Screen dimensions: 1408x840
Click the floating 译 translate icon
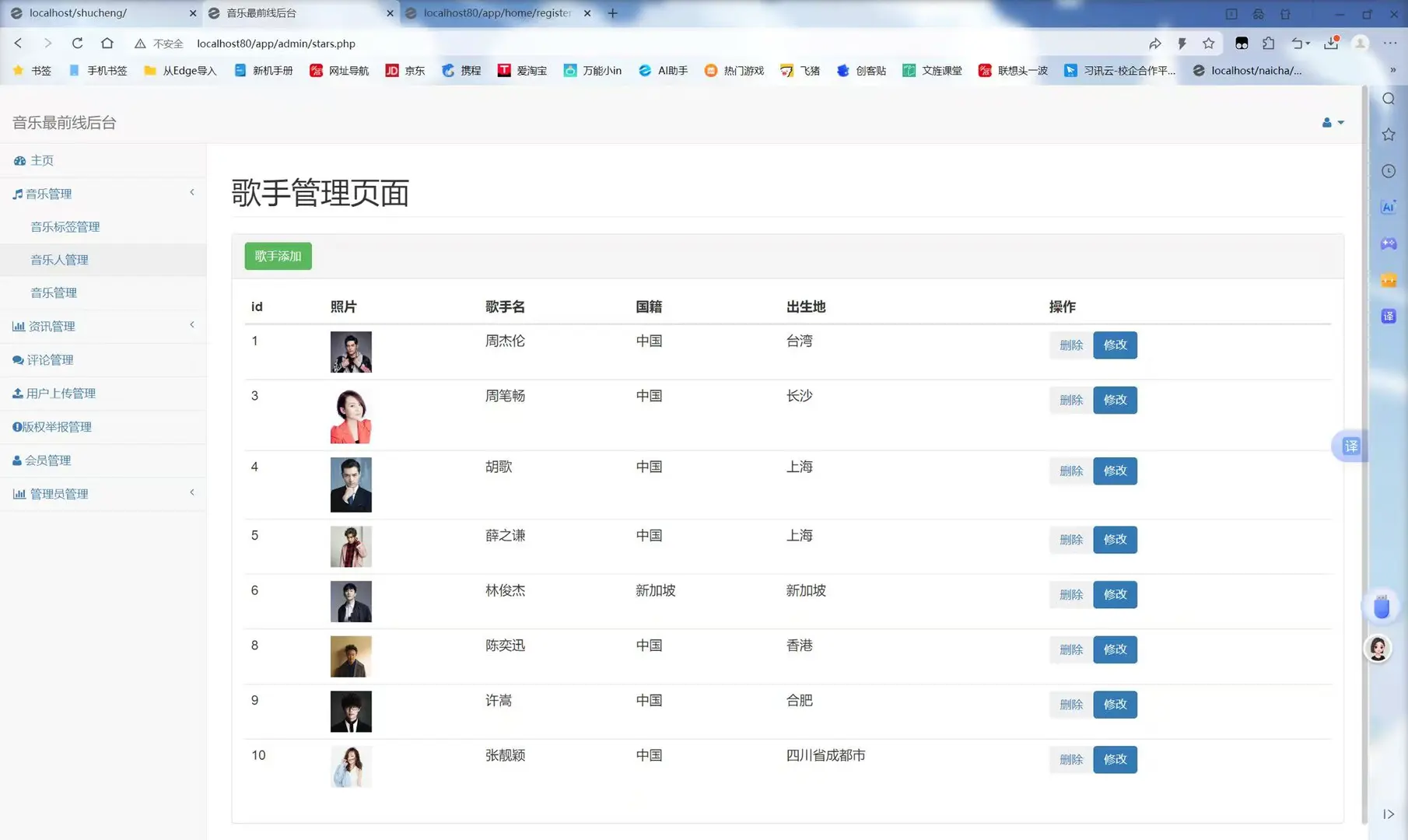[x=1351, y=446]
